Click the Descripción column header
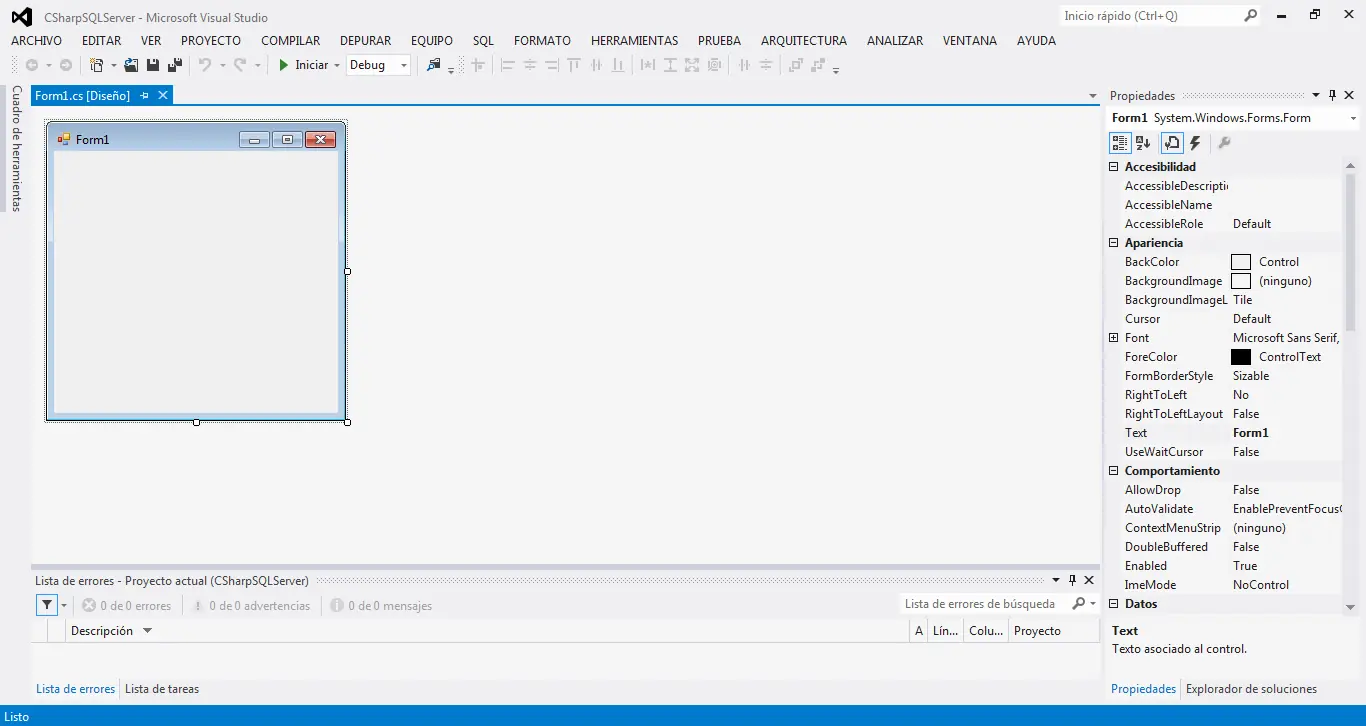The image size is (1366, 726). [488, 631]
